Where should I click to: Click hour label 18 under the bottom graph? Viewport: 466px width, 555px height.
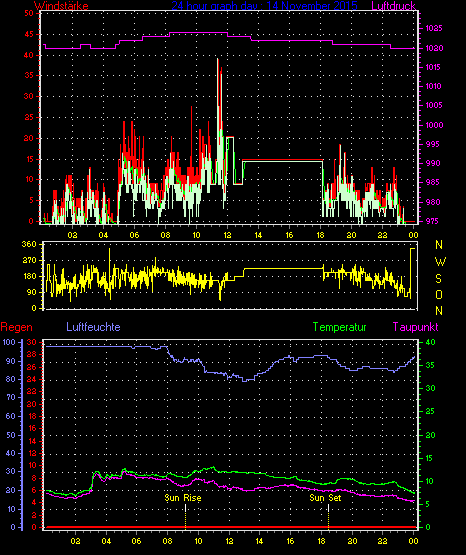point(321,541)
